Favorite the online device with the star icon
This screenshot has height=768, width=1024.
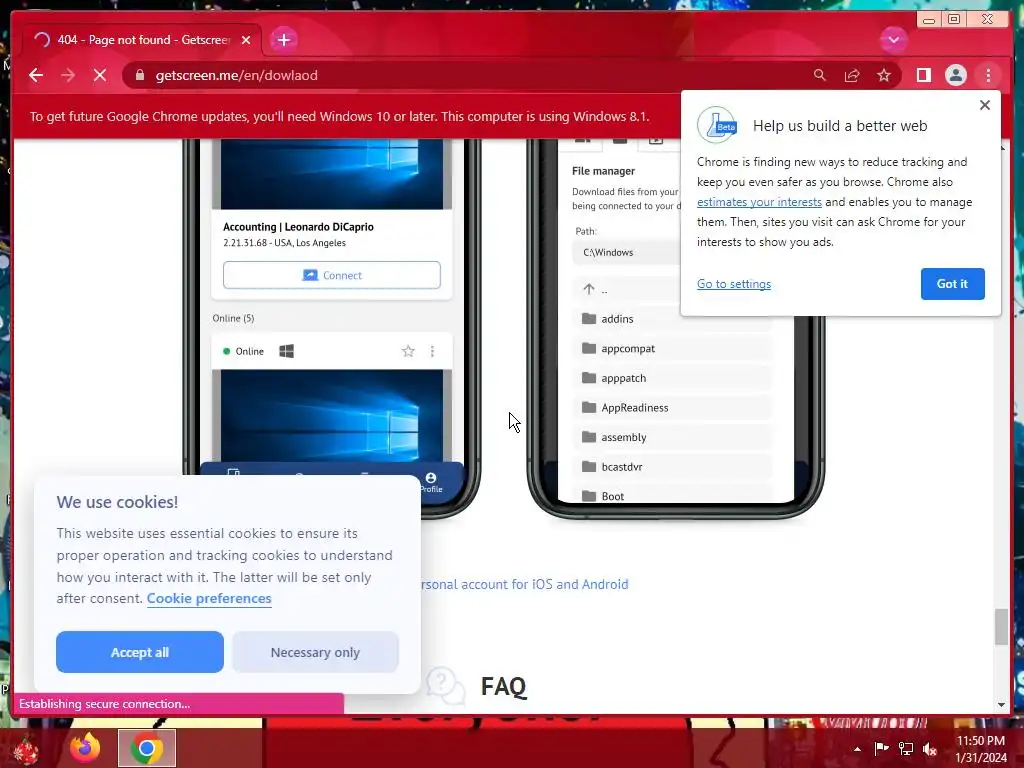(408, 351)
